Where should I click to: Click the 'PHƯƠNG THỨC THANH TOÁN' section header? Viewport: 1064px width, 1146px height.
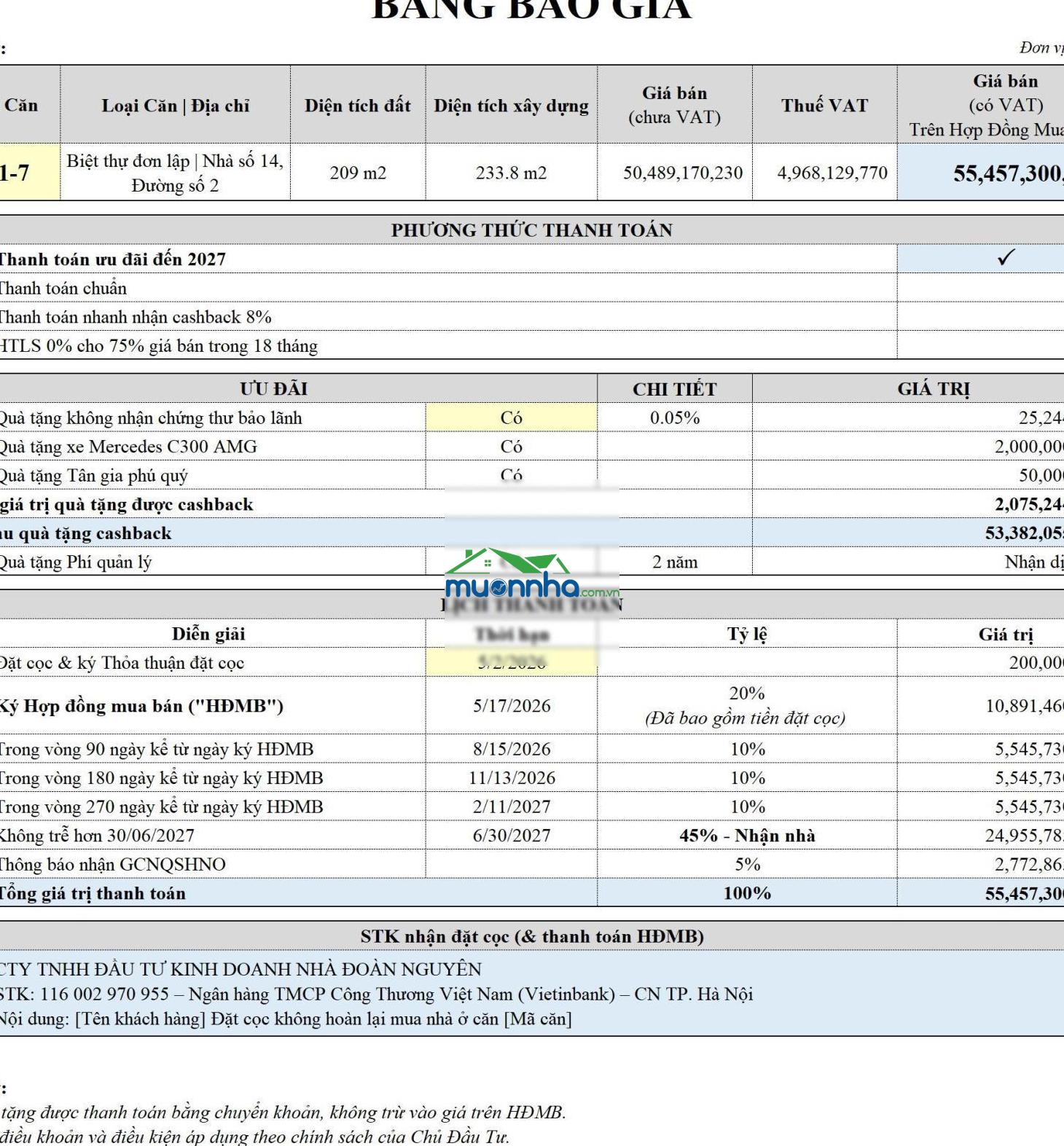click(532, 230)
